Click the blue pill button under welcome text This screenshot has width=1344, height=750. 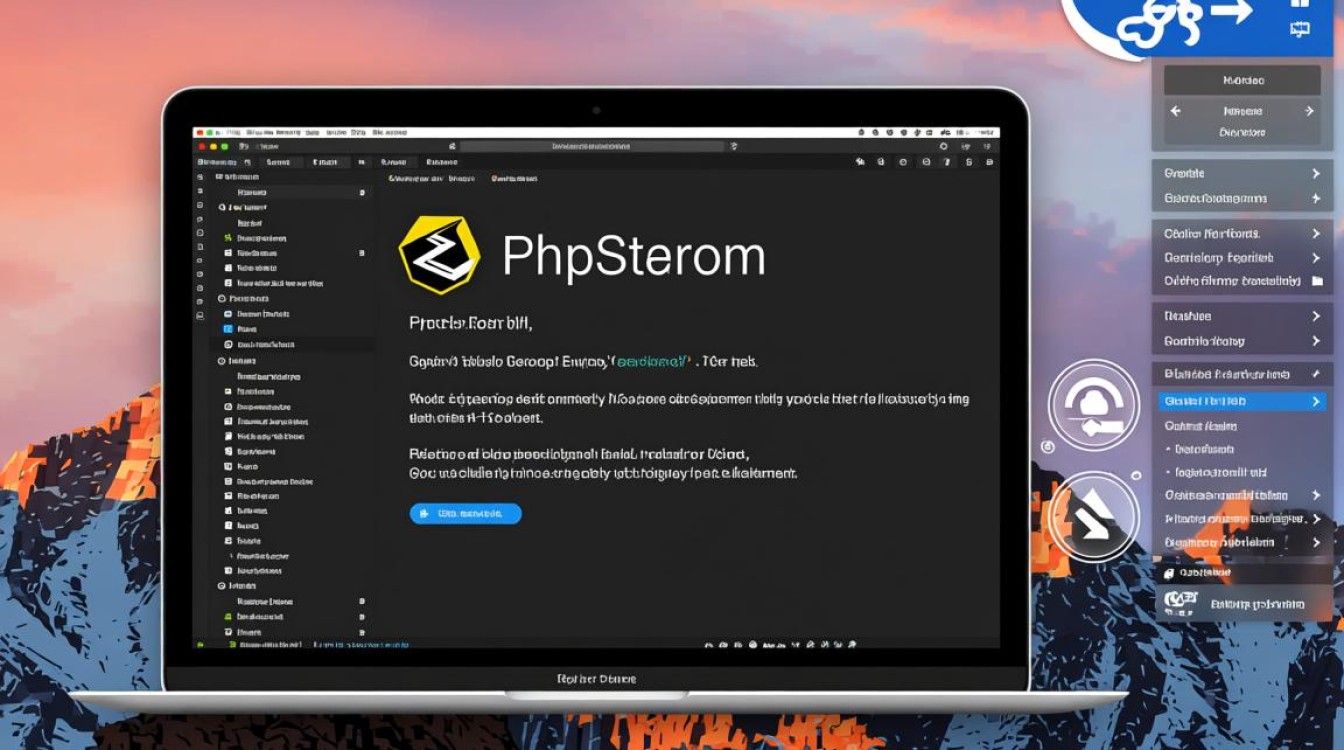[x=465, y=513]
